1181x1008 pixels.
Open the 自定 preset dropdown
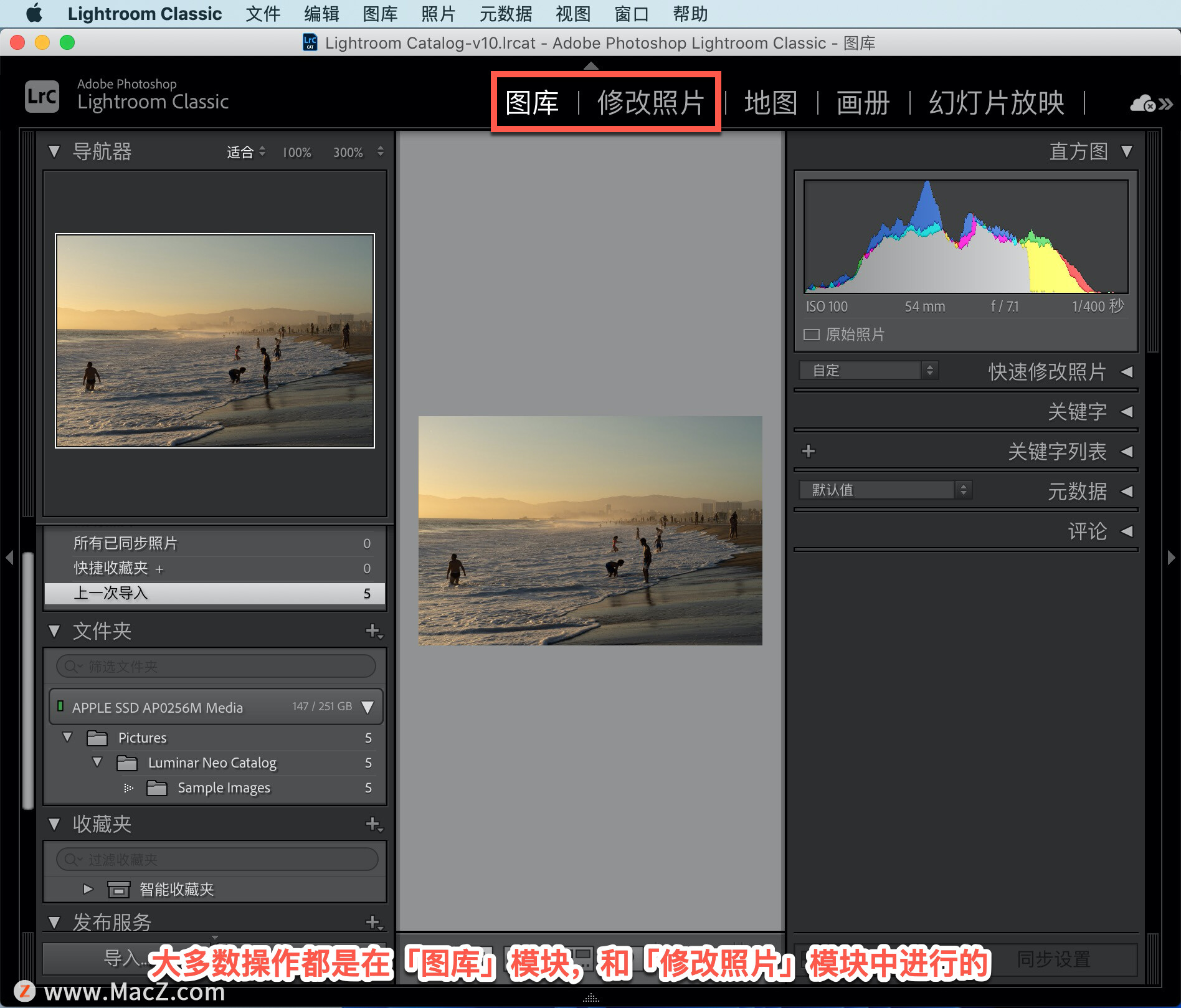(869, 371)
